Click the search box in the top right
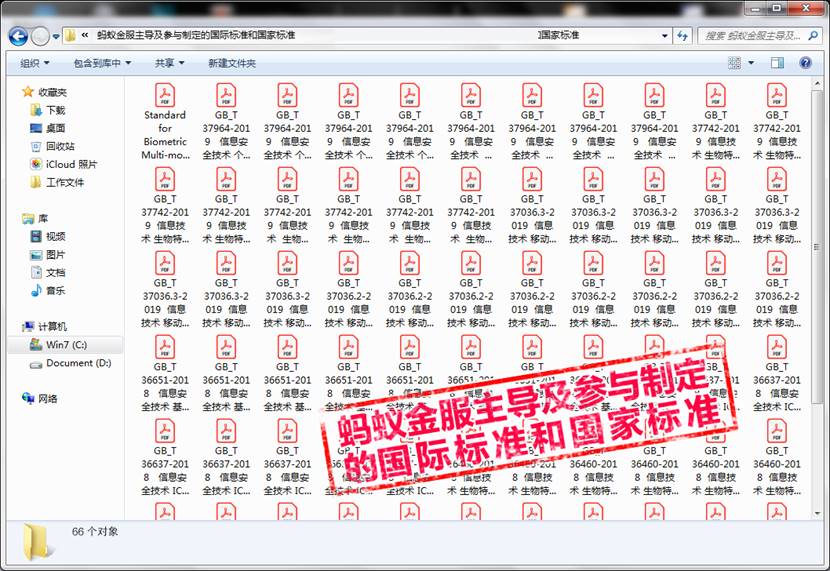The width and height of the screenshot is (830, 571). tap(755, 36)
